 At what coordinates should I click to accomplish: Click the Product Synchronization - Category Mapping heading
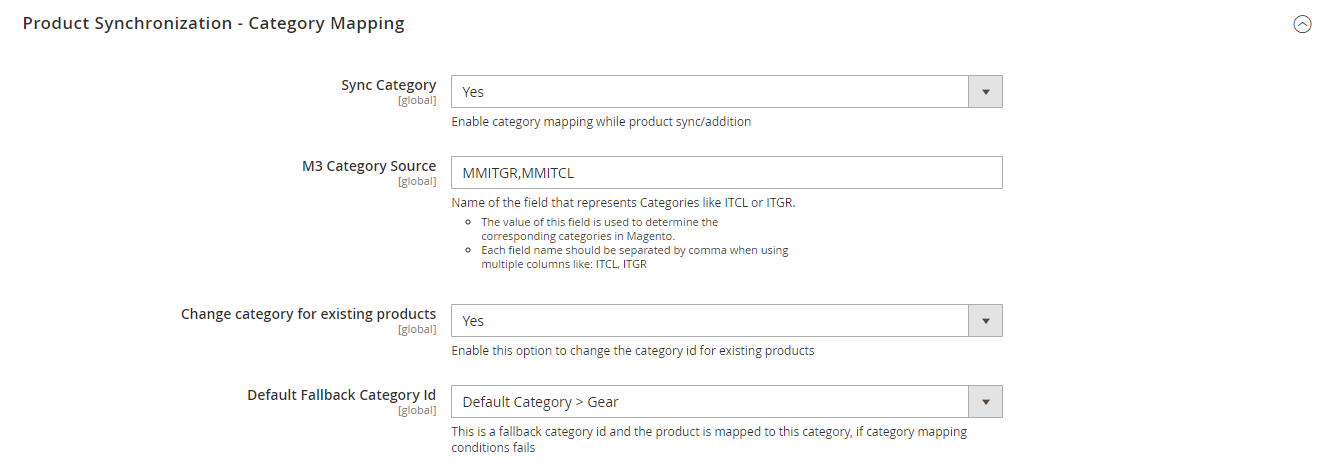coord(213,24)
